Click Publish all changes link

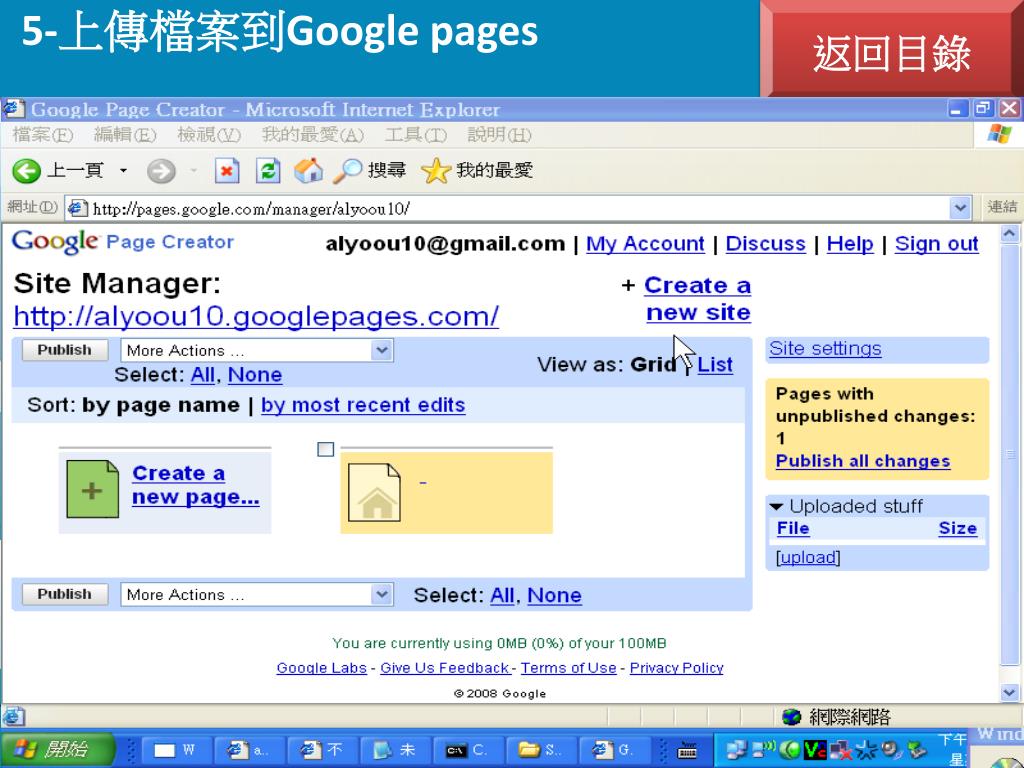click(863, 461)
